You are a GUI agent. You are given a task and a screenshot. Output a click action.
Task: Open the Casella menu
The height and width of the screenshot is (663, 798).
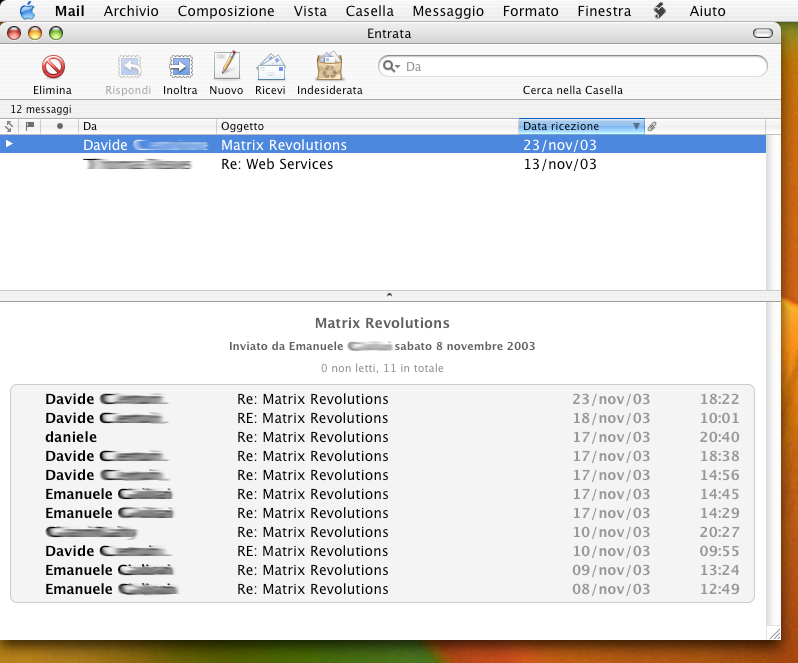coord(369,11)
